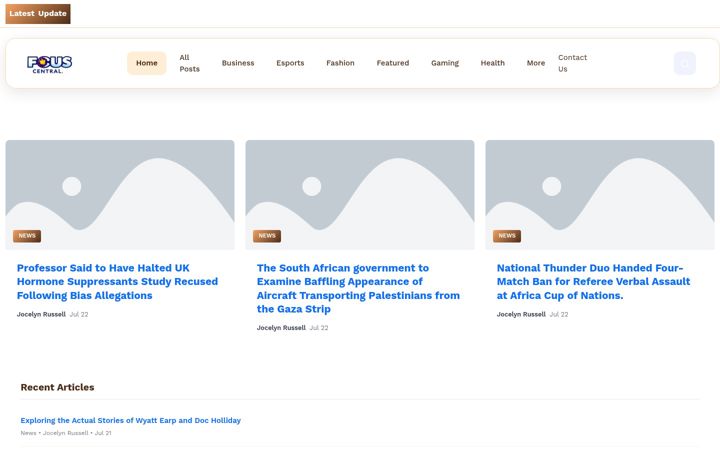
Task: Go to the Business category
Action: (238, 63)
